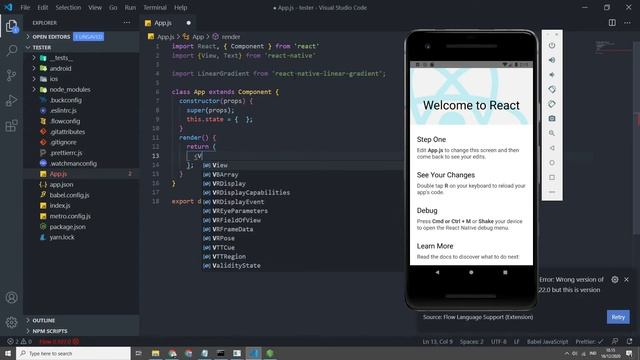Rotate emulator left
Viewport: 640px width, 360px height.
coord(552,89)
